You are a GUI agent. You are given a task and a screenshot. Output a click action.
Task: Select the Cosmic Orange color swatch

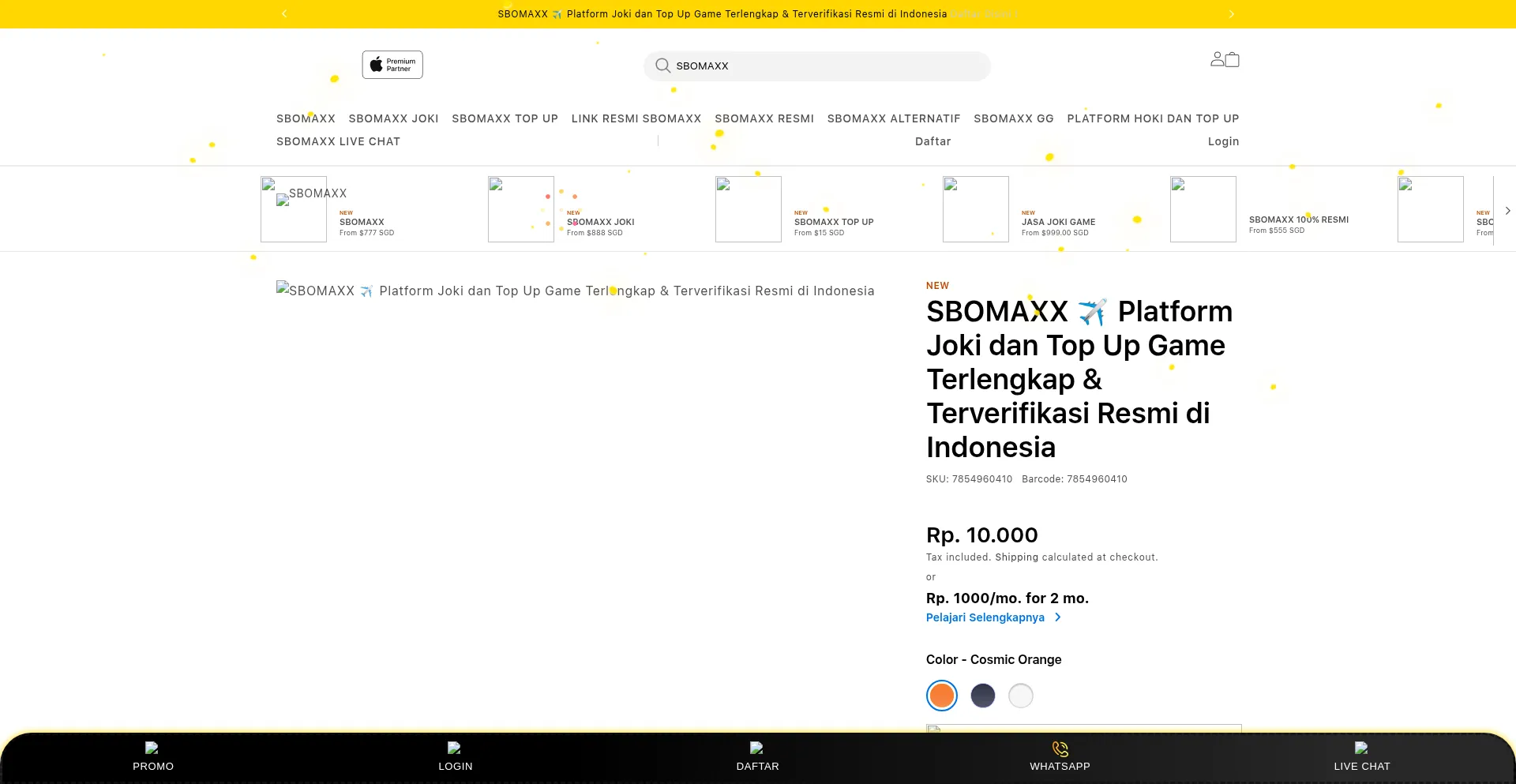pyautogui.click(x=942, y=696)
